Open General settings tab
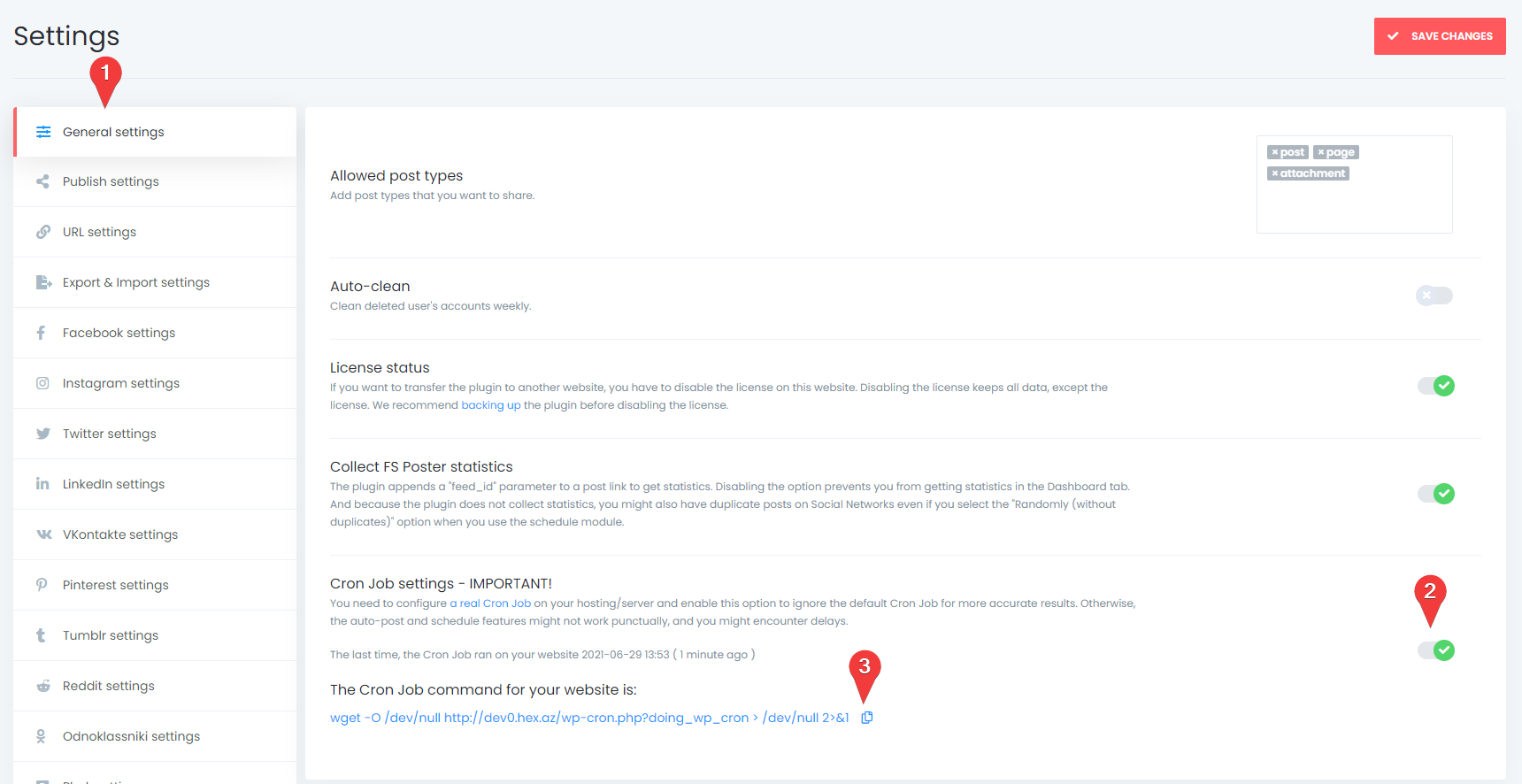The width and height of the screenshot is (1522, 784). (x=155, y=132)
